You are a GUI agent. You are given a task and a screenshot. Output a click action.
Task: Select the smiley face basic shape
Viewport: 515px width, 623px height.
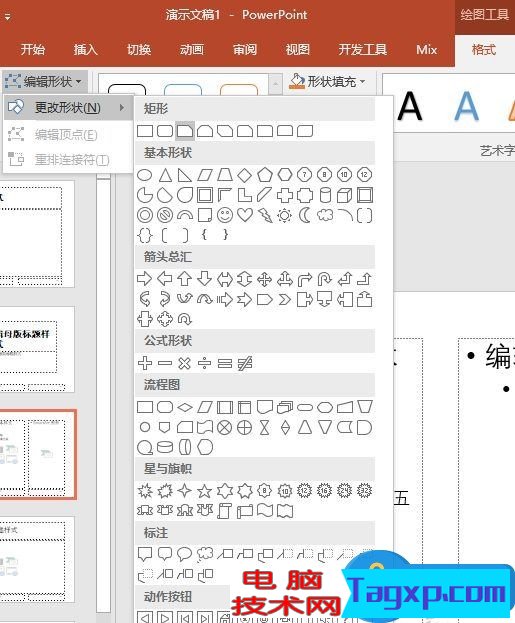tap(225, 215)
